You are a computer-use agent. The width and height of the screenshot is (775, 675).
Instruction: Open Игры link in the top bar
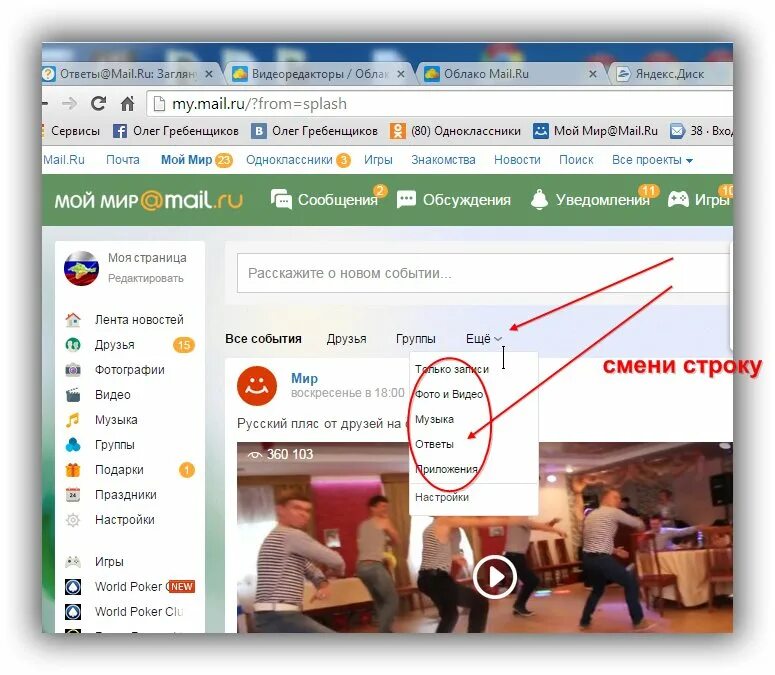click(x=378, y=160)
